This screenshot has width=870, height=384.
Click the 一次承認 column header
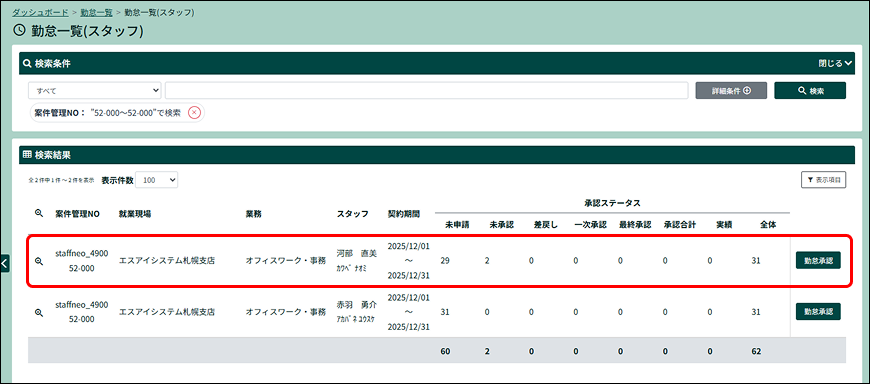point(590,225)
